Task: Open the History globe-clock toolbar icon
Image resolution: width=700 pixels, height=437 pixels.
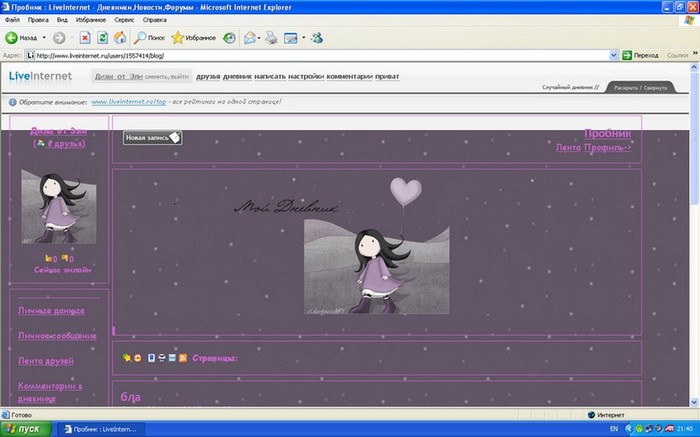Action: pyautogui.click(x=229, y=38)
